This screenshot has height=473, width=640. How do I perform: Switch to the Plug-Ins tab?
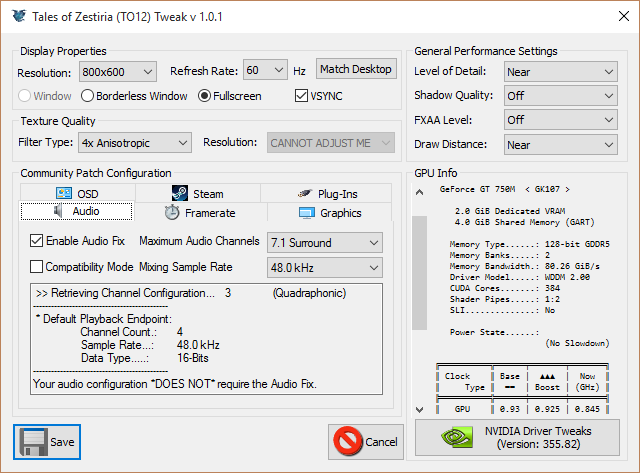point(326,193)
